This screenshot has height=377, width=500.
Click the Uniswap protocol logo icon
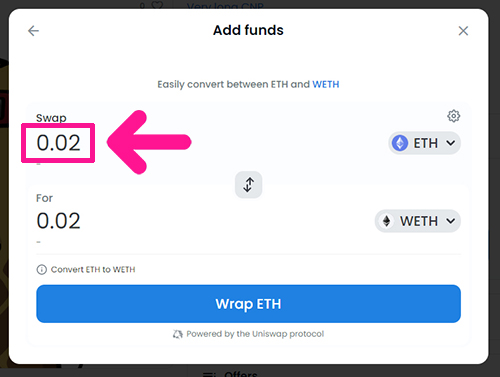coord(178,334)
